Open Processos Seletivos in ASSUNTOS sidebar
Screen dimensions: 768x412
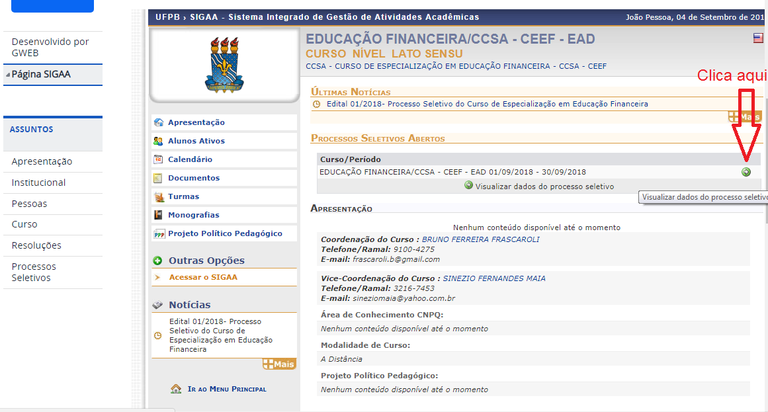pyautogui.click(x=34, y=272)
